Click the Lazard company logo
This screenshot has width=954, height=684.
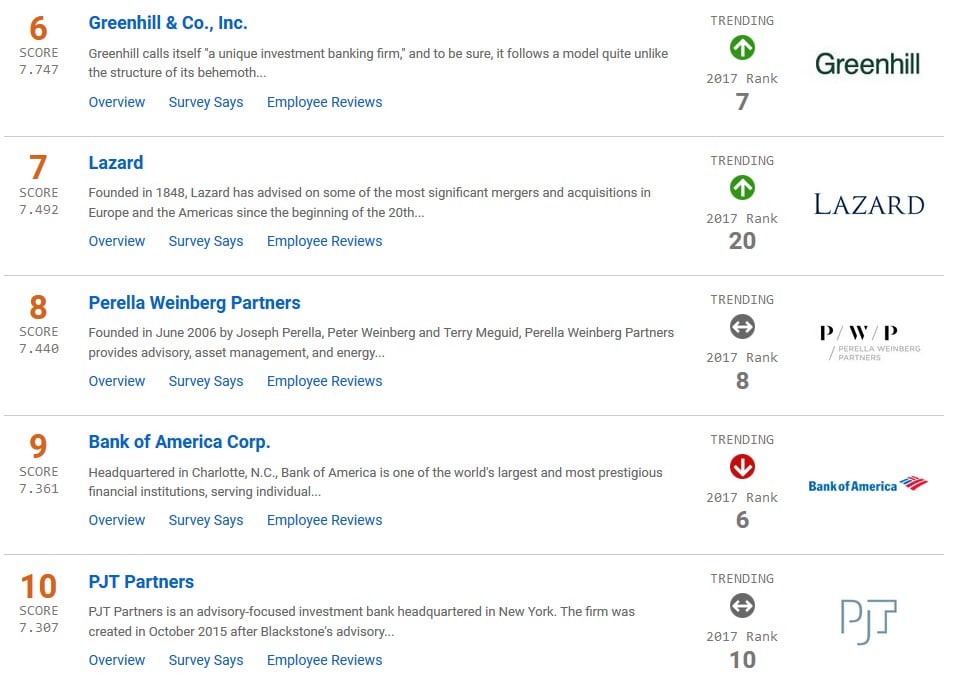(868, 205)
